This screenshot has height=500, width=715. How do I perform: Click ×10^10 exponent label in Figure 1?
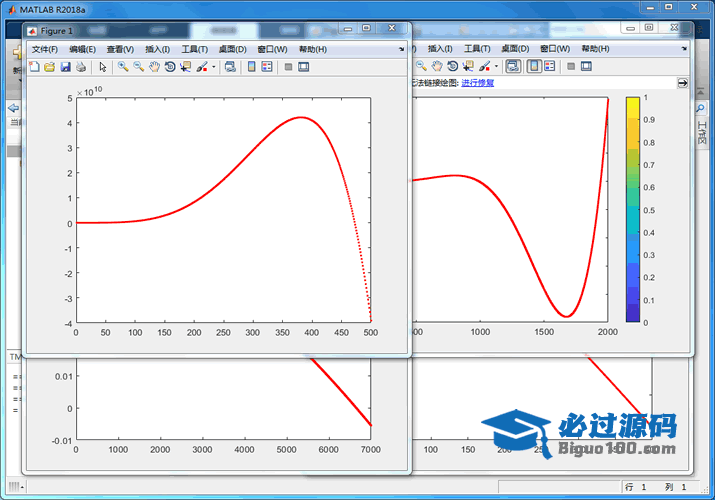(90, 92)
